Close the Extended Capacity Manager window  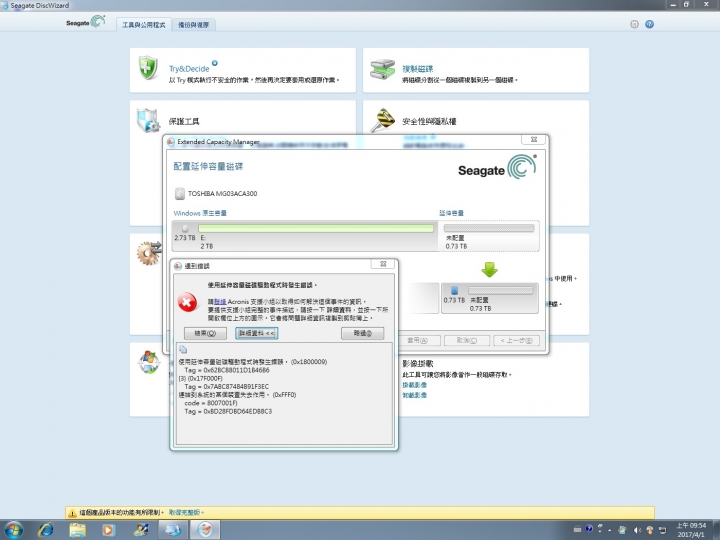(534, 139)
